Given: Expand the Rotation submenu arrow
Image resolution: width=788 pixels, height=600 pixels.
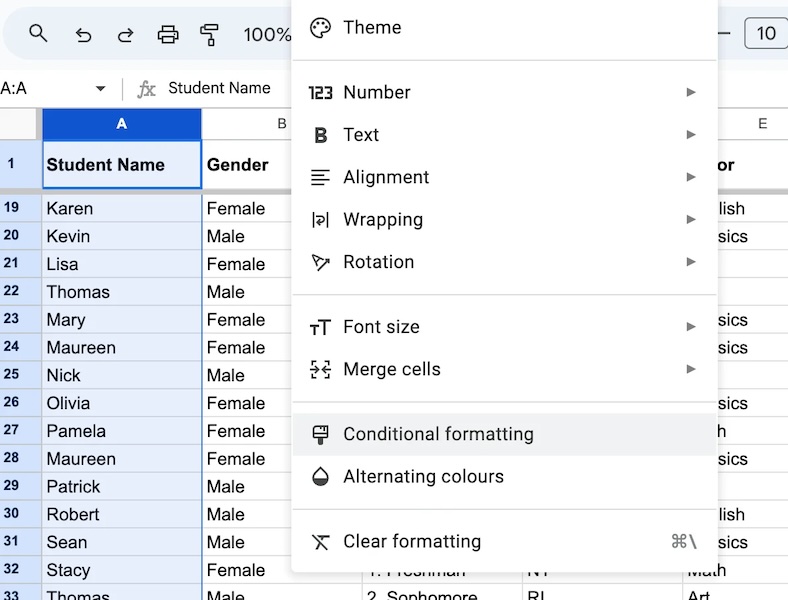Looking at the screenshot, I should pyautogui.click(x=691, y=261).
